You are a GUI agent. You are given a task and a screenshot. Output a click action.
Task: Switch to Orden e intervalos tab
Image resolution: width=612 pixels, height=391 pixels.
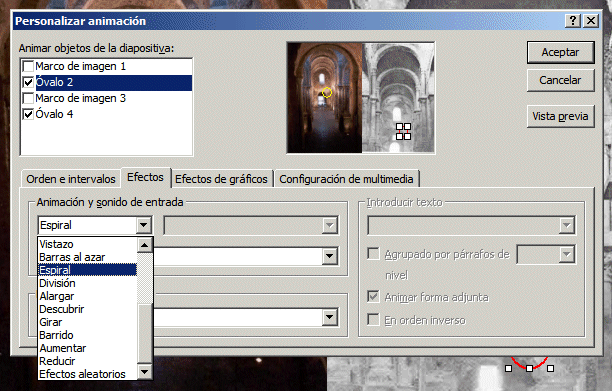click(71, 179)
